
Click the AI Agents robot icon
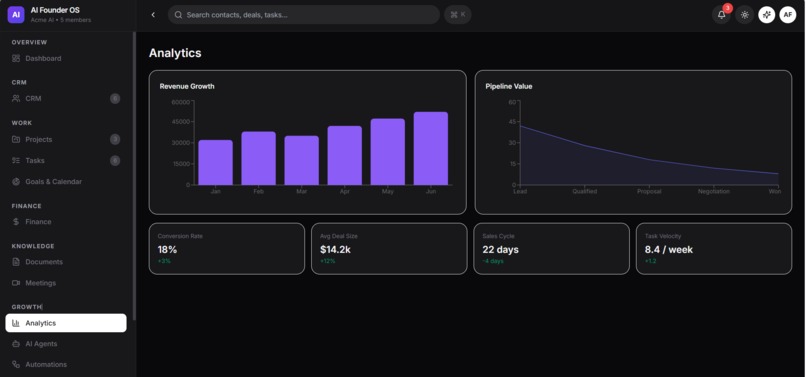16,344
